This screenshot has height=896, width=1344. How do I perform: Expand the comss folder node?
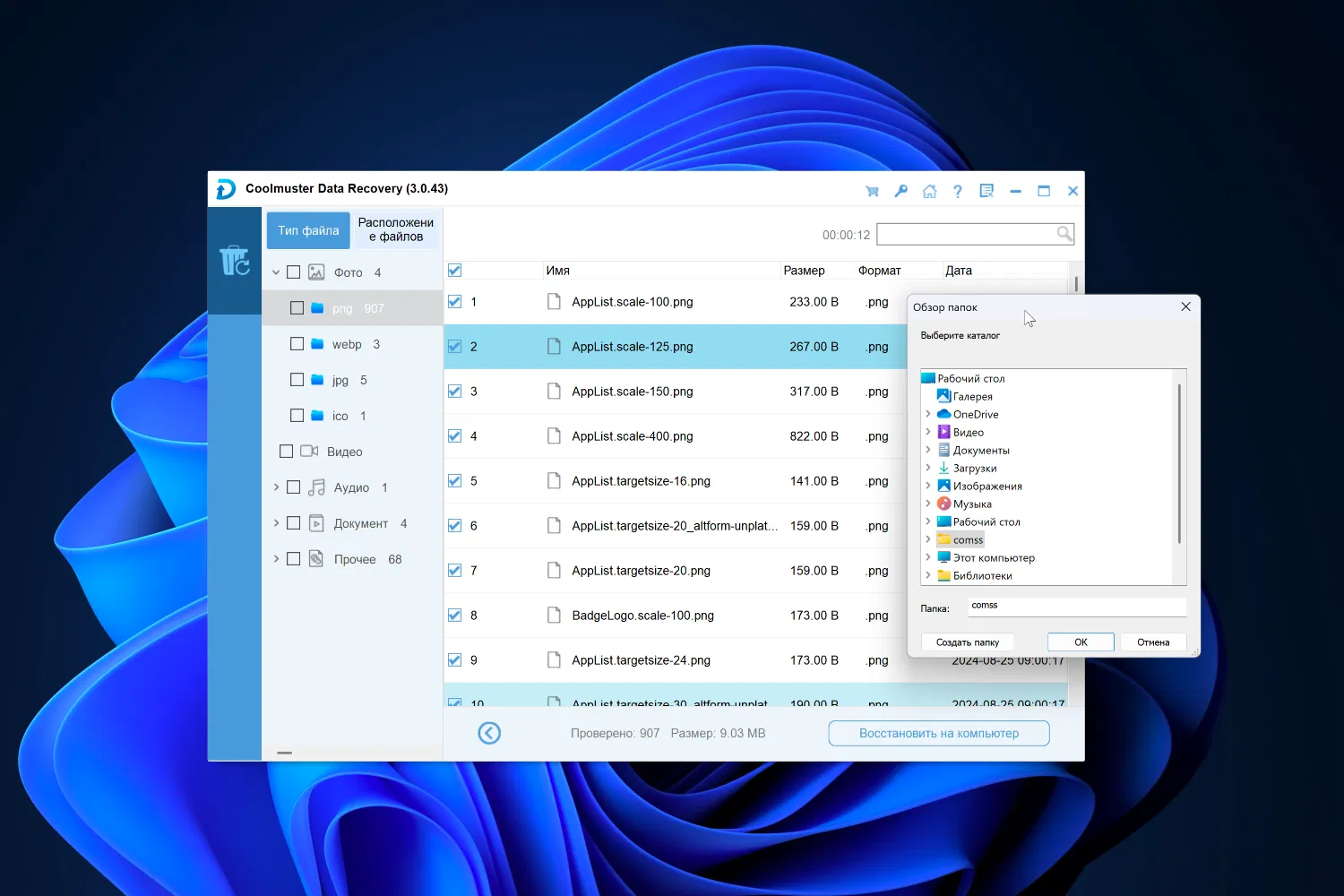(x=928, y=539)
